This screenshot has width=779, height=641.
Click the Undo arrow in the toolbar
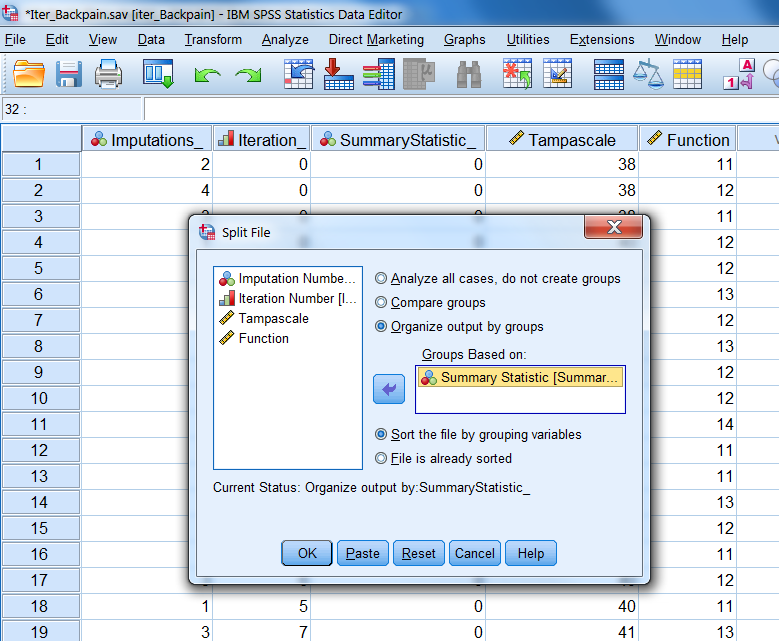pos(207,75)
